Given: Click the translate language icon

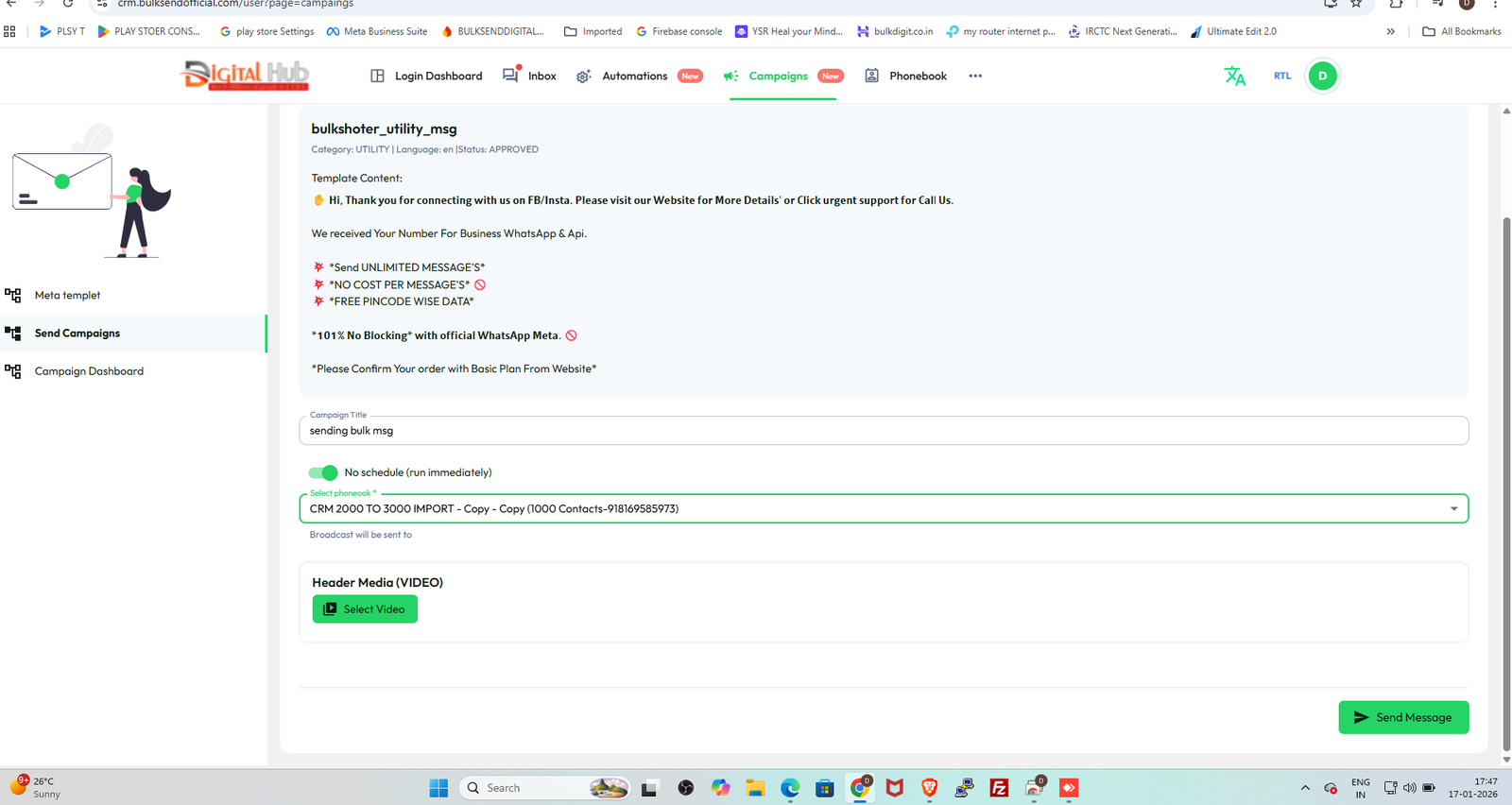Looking at the screenshot, I should [1234, 77].
